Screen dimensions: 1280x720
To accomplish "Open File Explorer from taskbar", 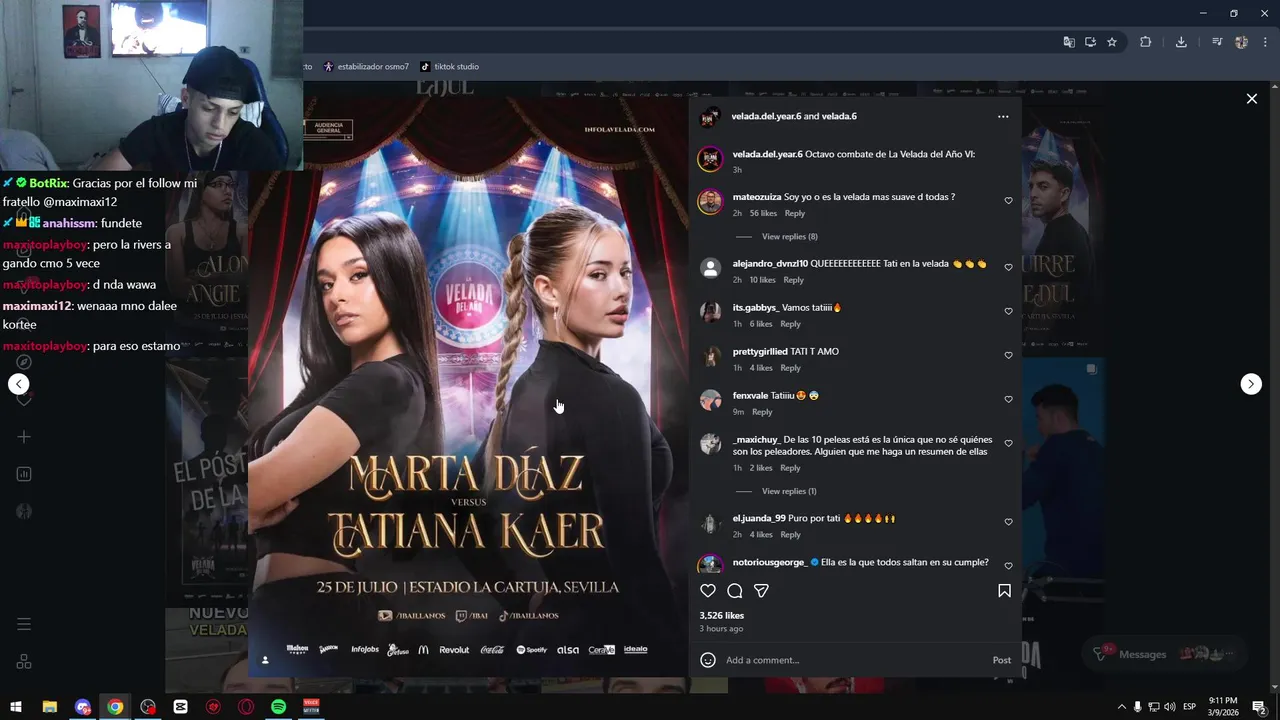I will (x=49, y=707).
